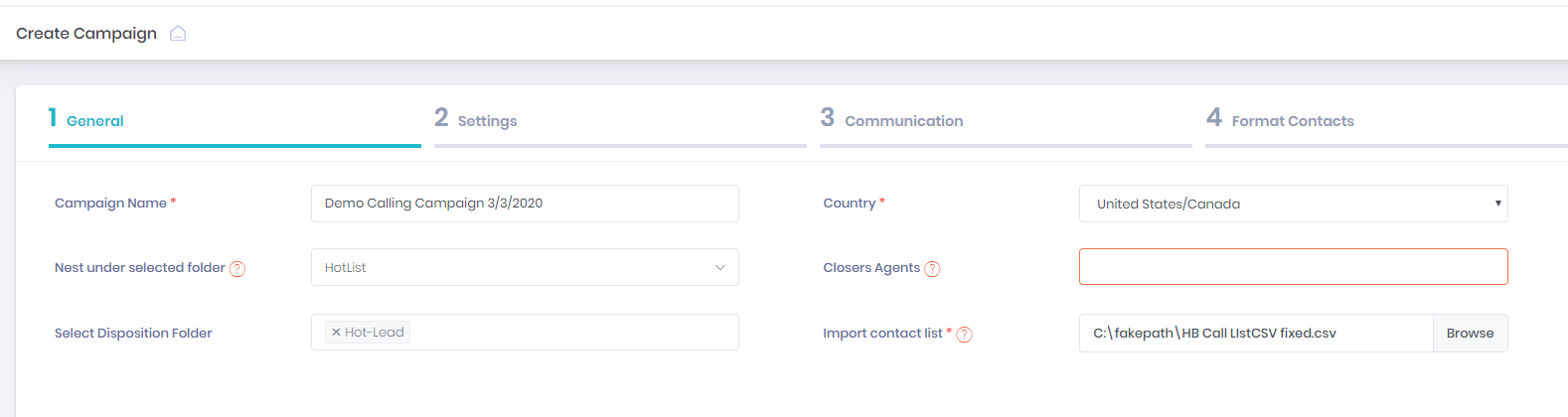Click the step number 2 for Settings
The width and height of the screenshot is (1568, 417).
[x=441, y=118]
